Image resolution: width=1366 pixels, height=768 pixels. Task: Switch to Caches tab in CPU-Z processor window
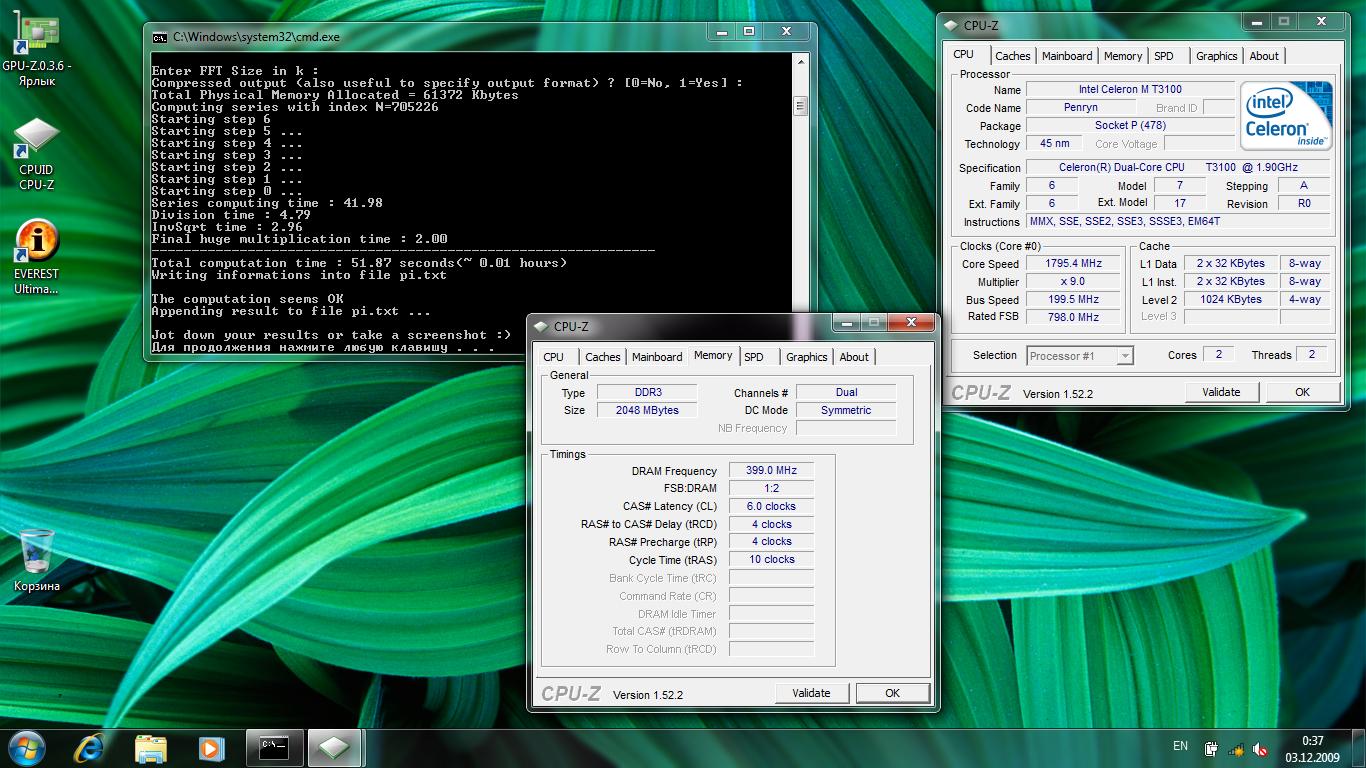[x=1012, y=56]
